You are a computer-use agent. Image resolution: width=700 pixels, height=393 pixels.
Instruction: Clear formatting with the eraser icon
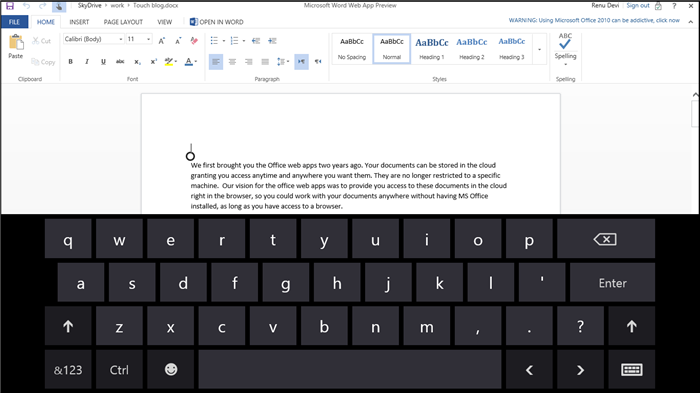point(194,41)
